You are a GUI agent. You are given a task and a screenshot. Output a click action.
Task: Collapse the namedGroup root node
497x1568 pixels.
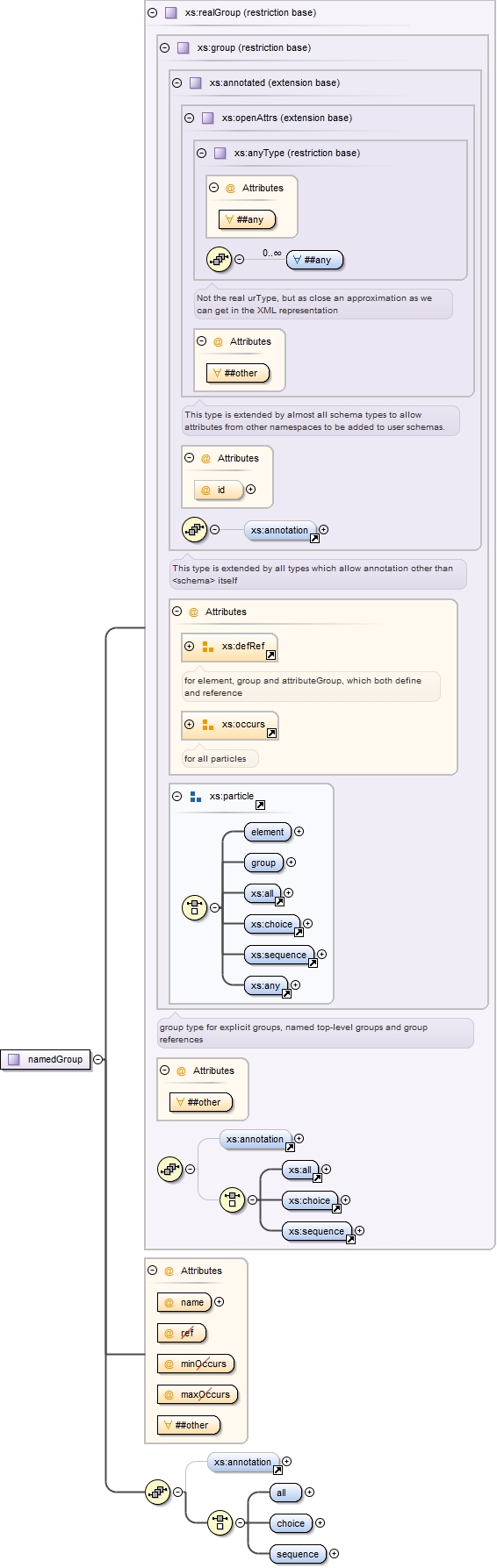tap(98, 1060)
